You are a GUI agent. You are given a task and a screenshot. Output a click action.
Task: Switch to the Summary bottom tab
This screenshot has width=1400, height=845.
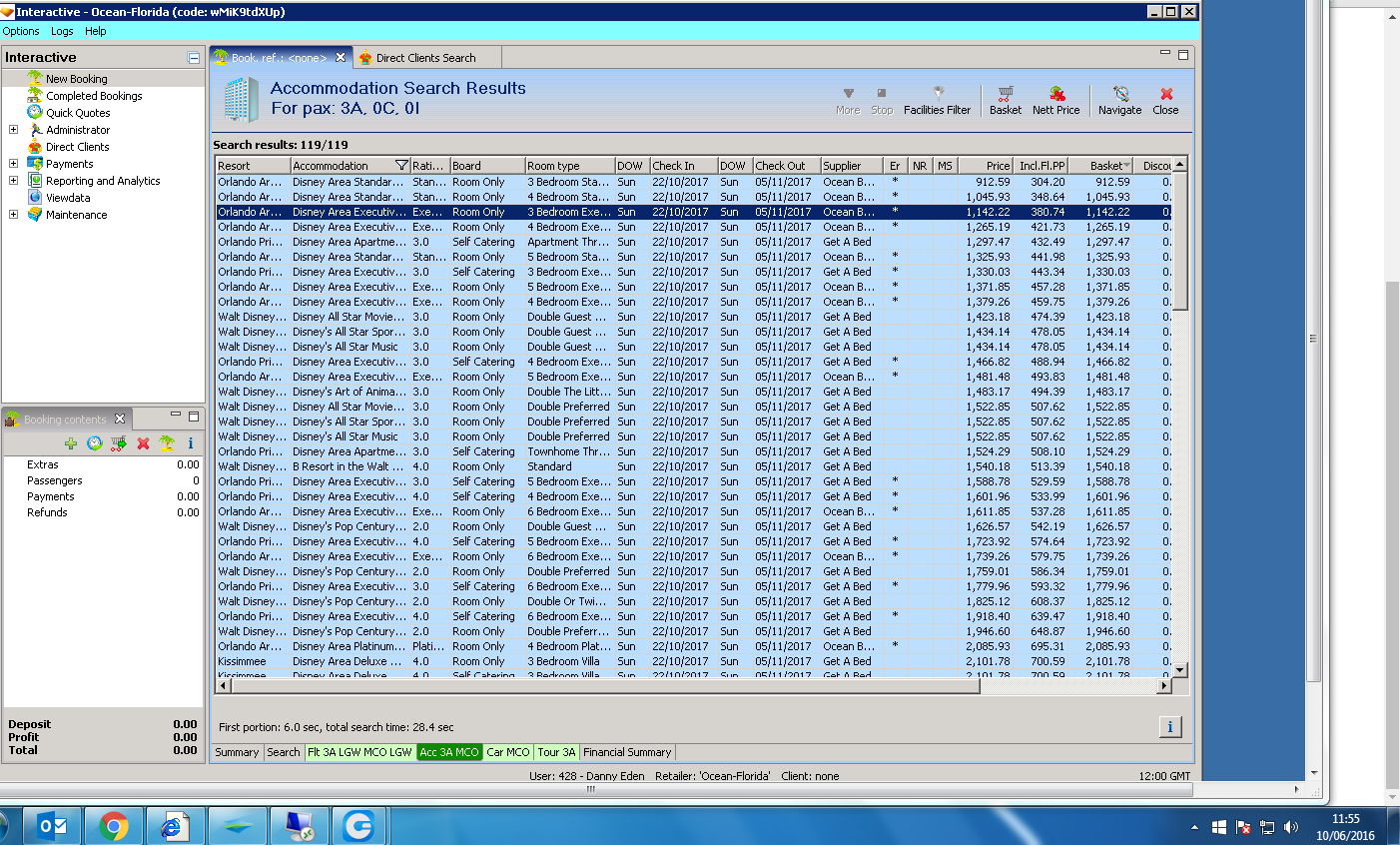(237, 752)
